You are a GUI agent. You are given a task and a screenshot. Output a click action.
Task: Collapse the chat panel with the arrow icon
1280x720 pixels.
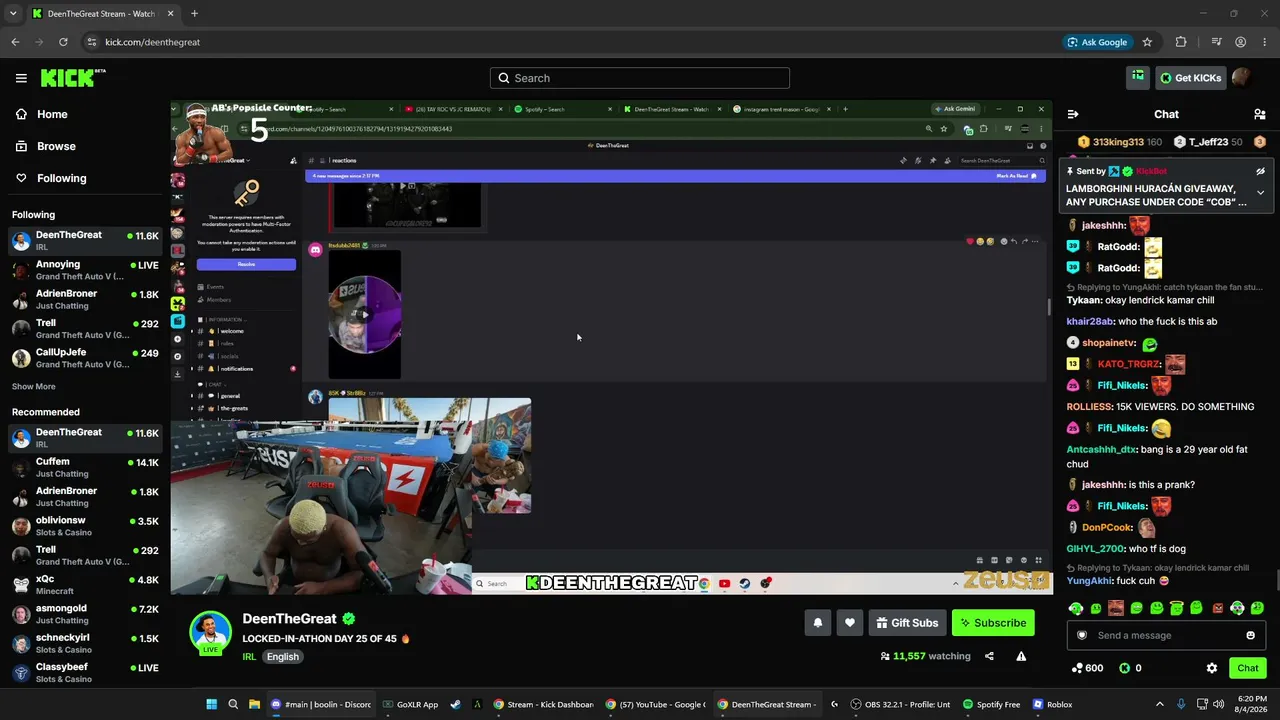(1073, 114)
